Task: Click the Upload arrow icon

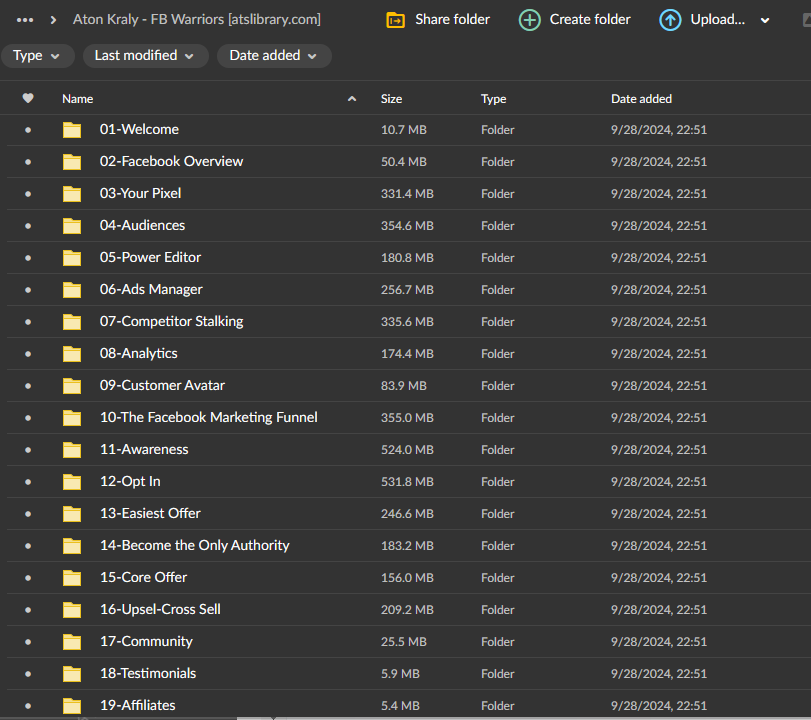Action: [670, 20]
